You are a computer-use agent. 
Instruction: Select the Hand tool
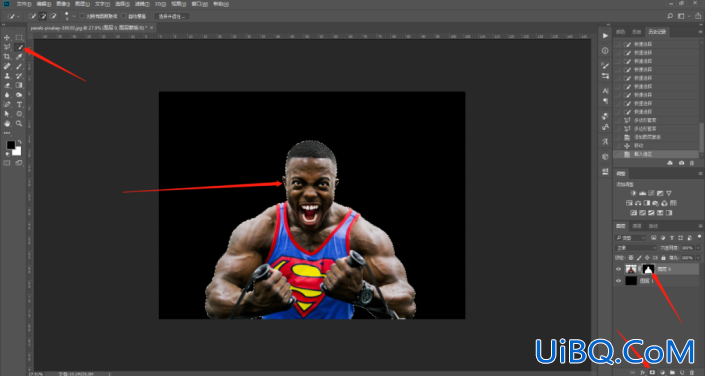pos(7,123)
